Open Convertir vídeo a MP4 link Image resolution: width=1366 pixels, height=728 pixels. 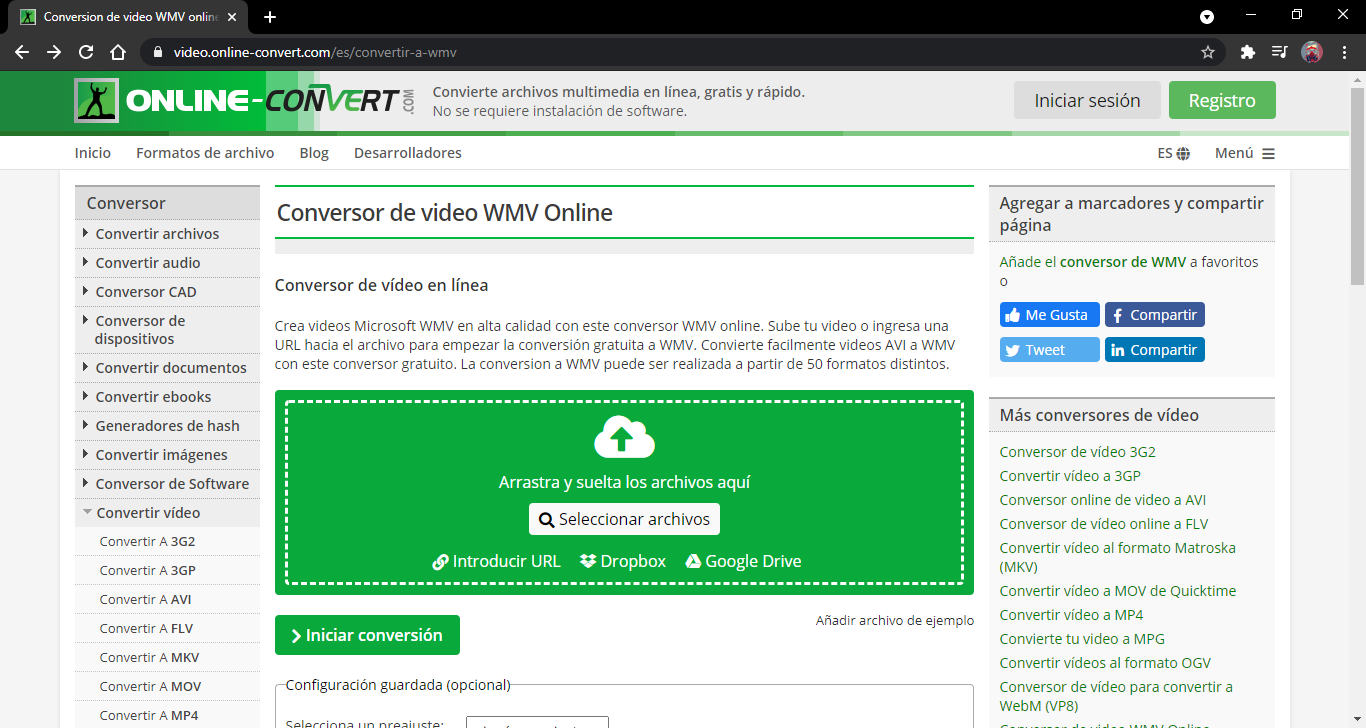[x=1071, y=615]
